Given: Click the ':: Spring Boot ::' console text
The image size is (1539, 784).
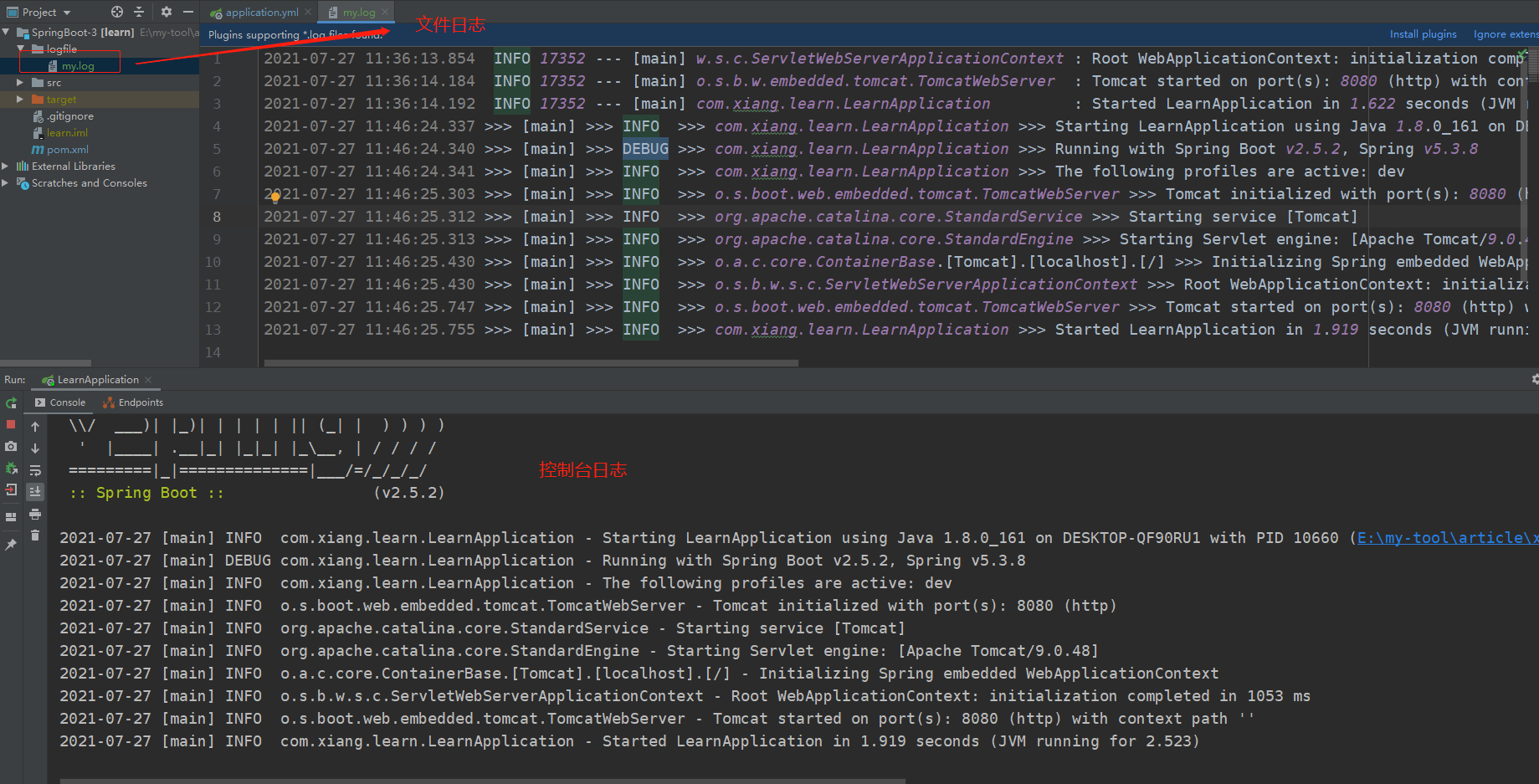Looking at the screenshot, I should [146, 493].
